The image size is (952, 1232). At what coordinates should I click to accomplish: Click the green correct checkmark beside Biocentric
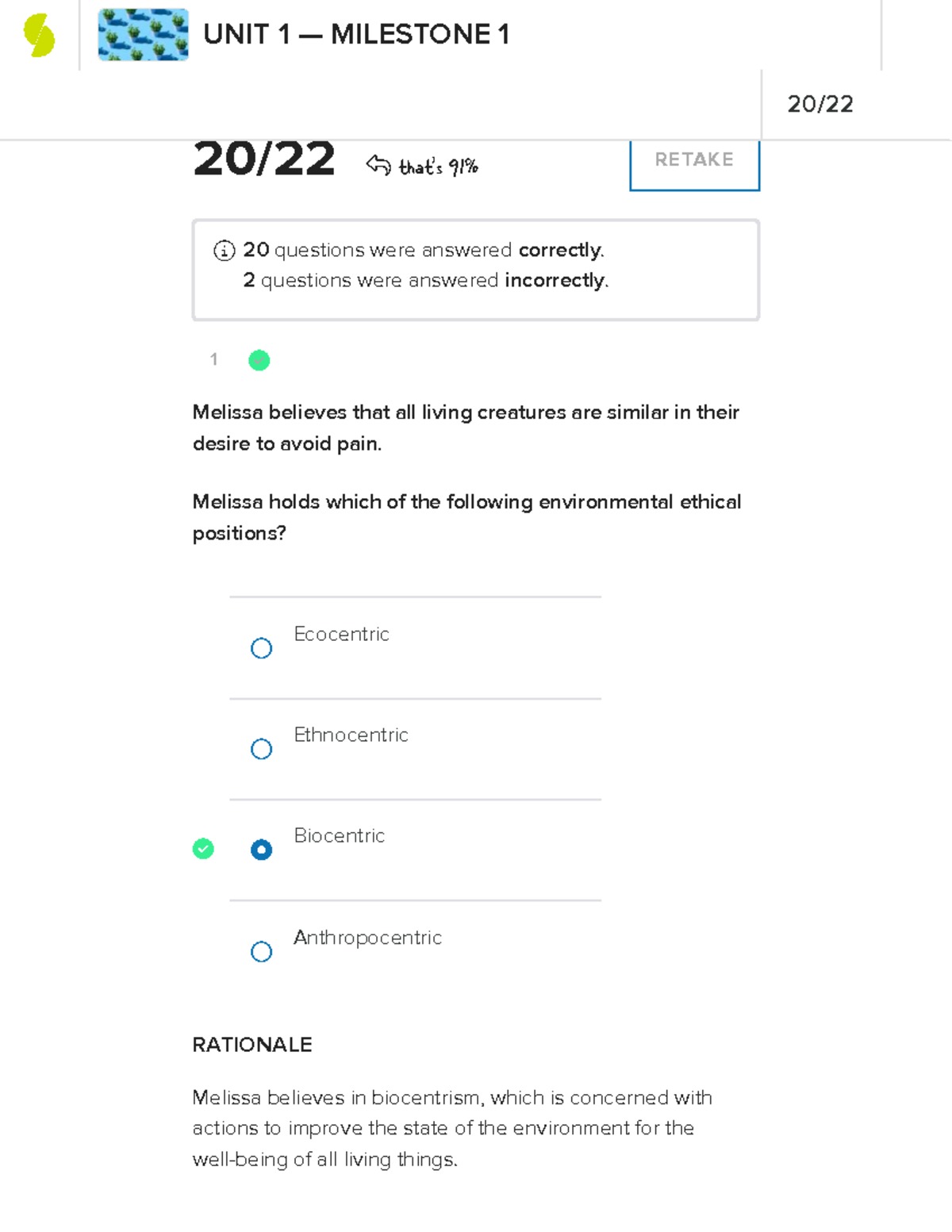tap(203, 849)
